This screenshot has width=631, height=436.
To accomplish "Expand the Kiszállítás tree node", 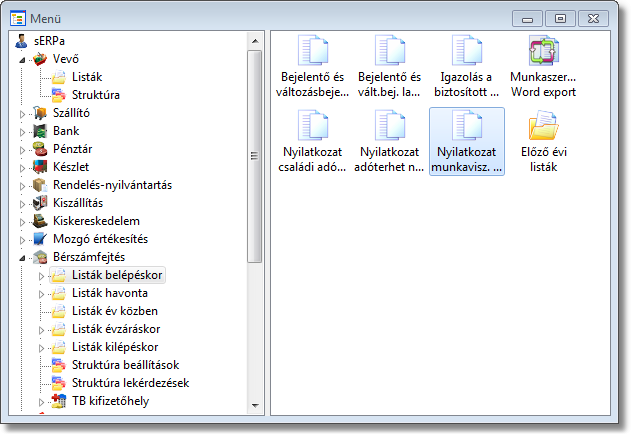I will pyautogui.click(x=23, y=204).
